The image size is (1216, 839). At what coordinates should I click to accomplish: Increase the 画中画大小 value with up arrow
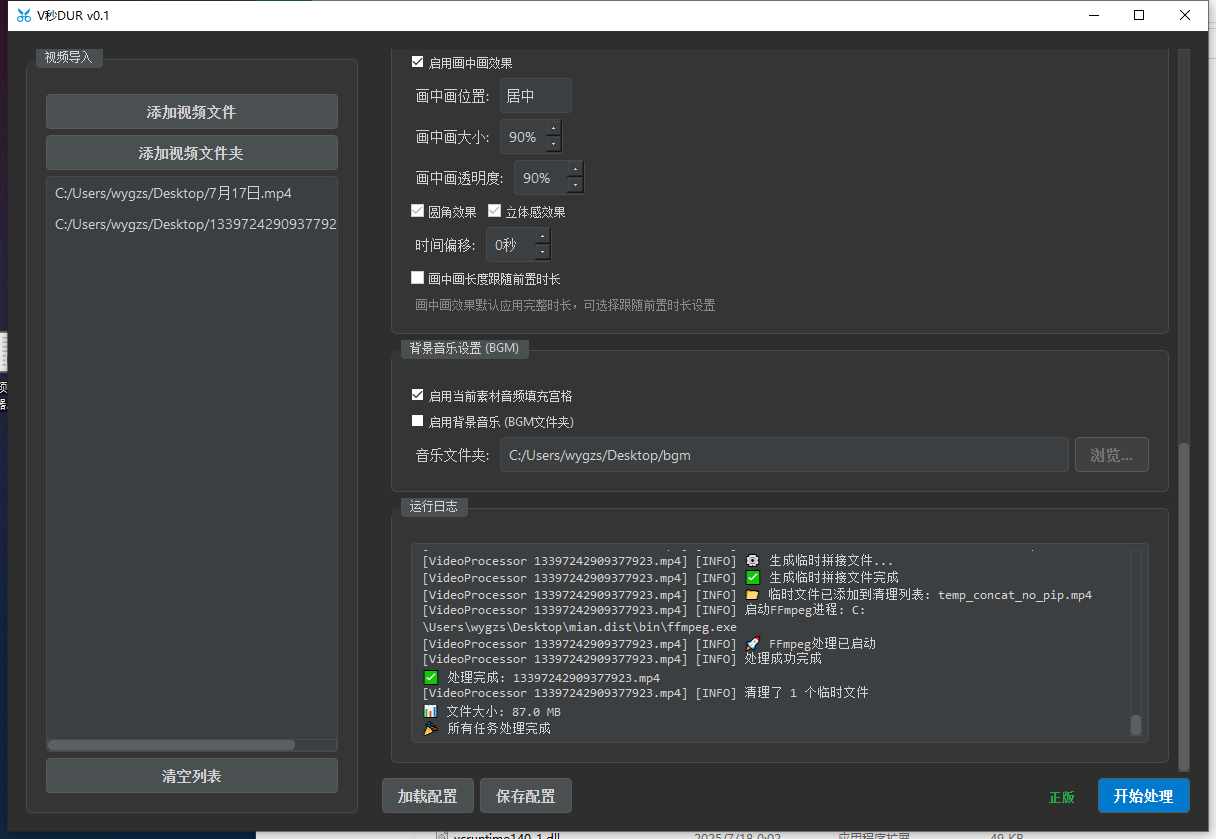point(553,129)
